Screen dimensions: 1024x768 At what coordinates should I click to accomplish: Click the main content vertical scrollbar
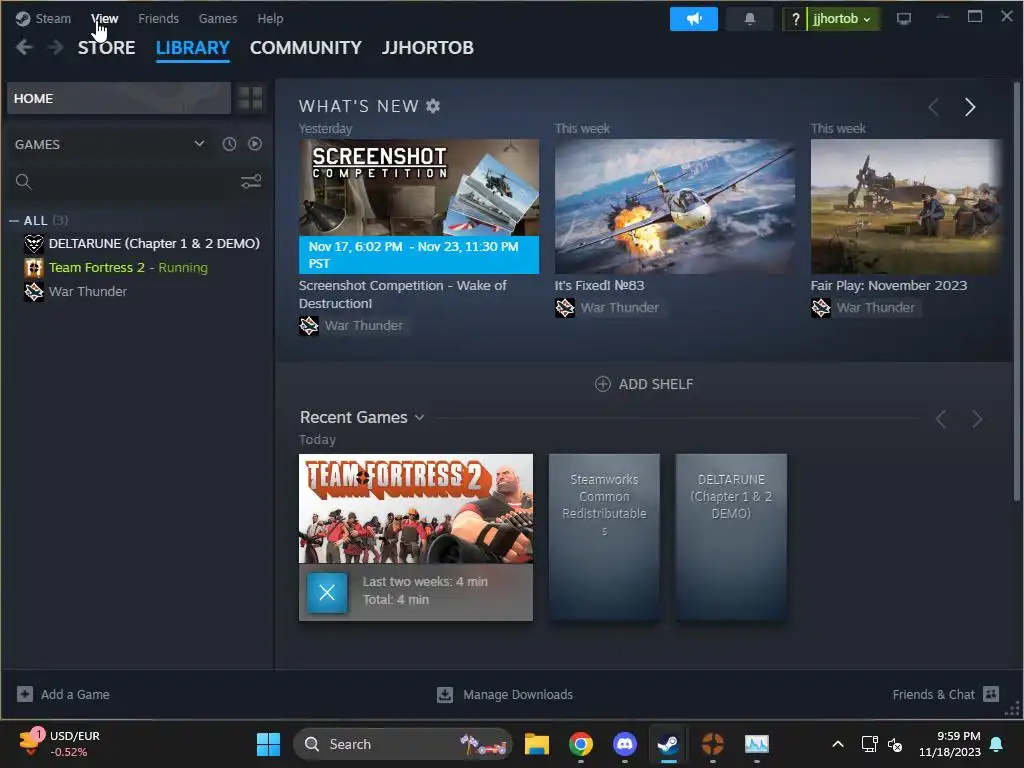pyautogui.click(x=1016, y=291)
